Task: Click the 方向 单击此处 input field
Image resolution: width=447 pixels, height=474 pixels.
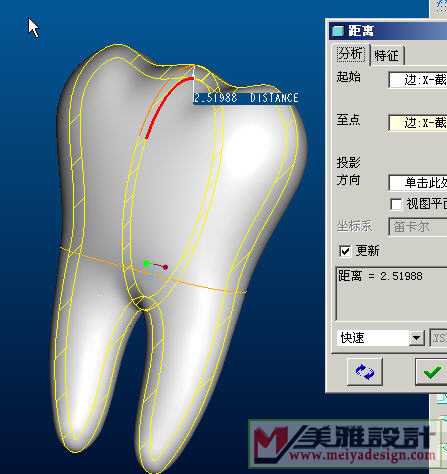Action: pyautogui.click(x=418, y=182)
